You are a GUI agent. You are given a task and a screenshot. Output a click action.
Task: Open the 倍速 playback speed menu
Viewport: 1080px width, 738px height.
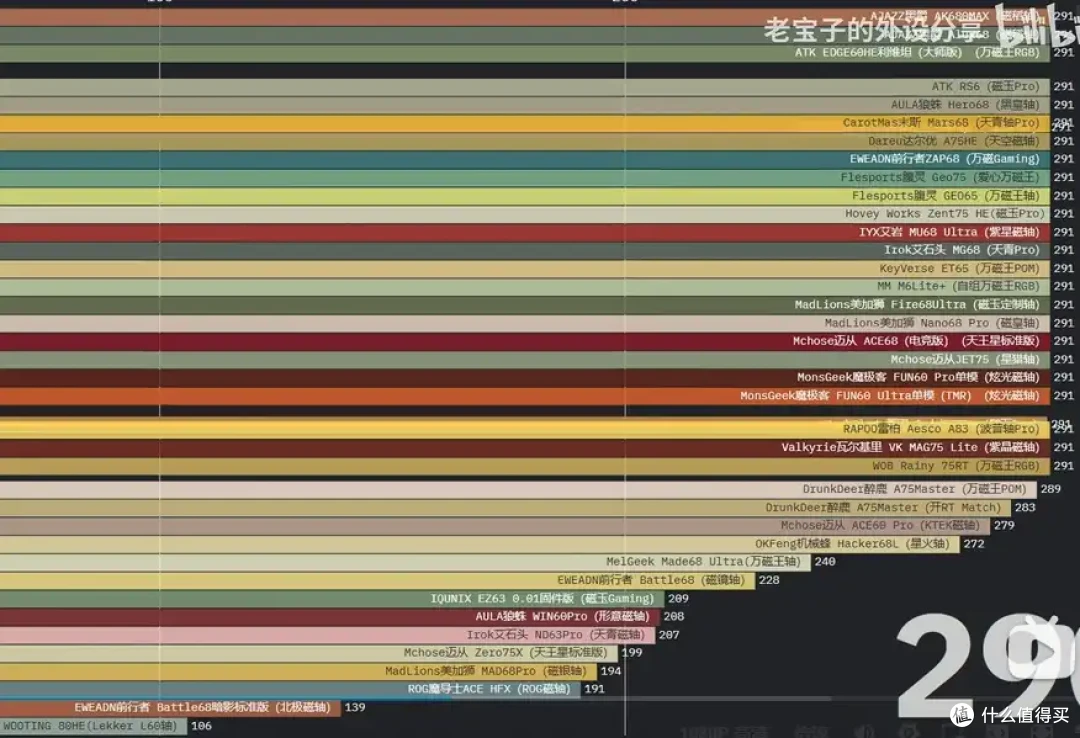pos(811,731)
